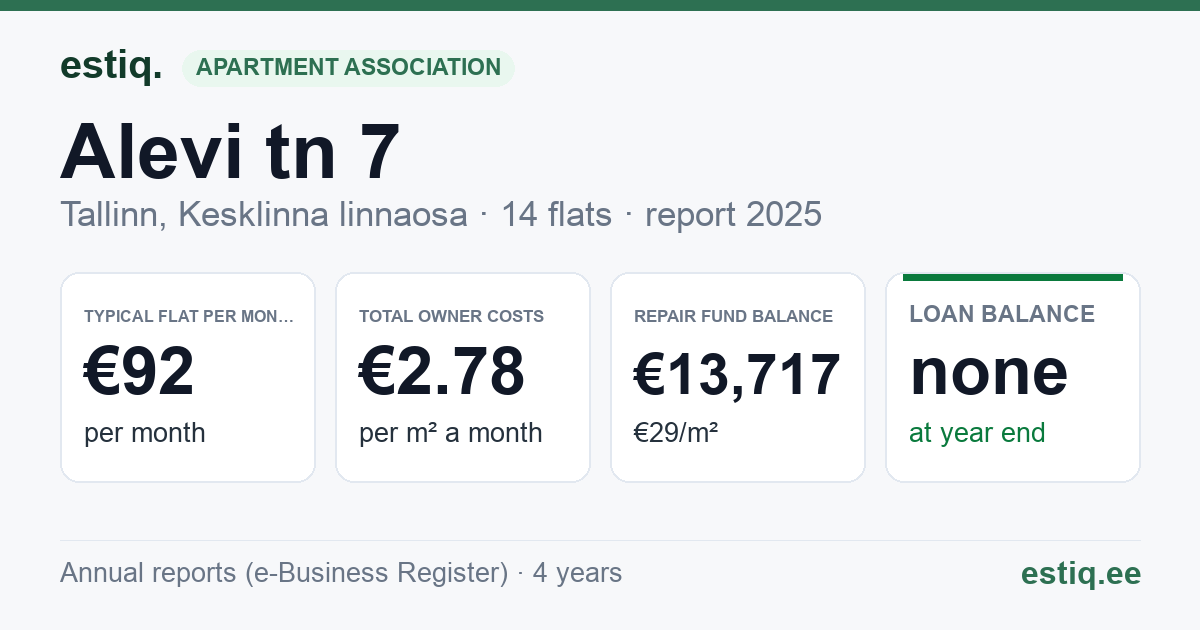1200x630 pixels.
Task: Open the Repair fund balance card
Action: pyautogui.click(x=738, y=377)
